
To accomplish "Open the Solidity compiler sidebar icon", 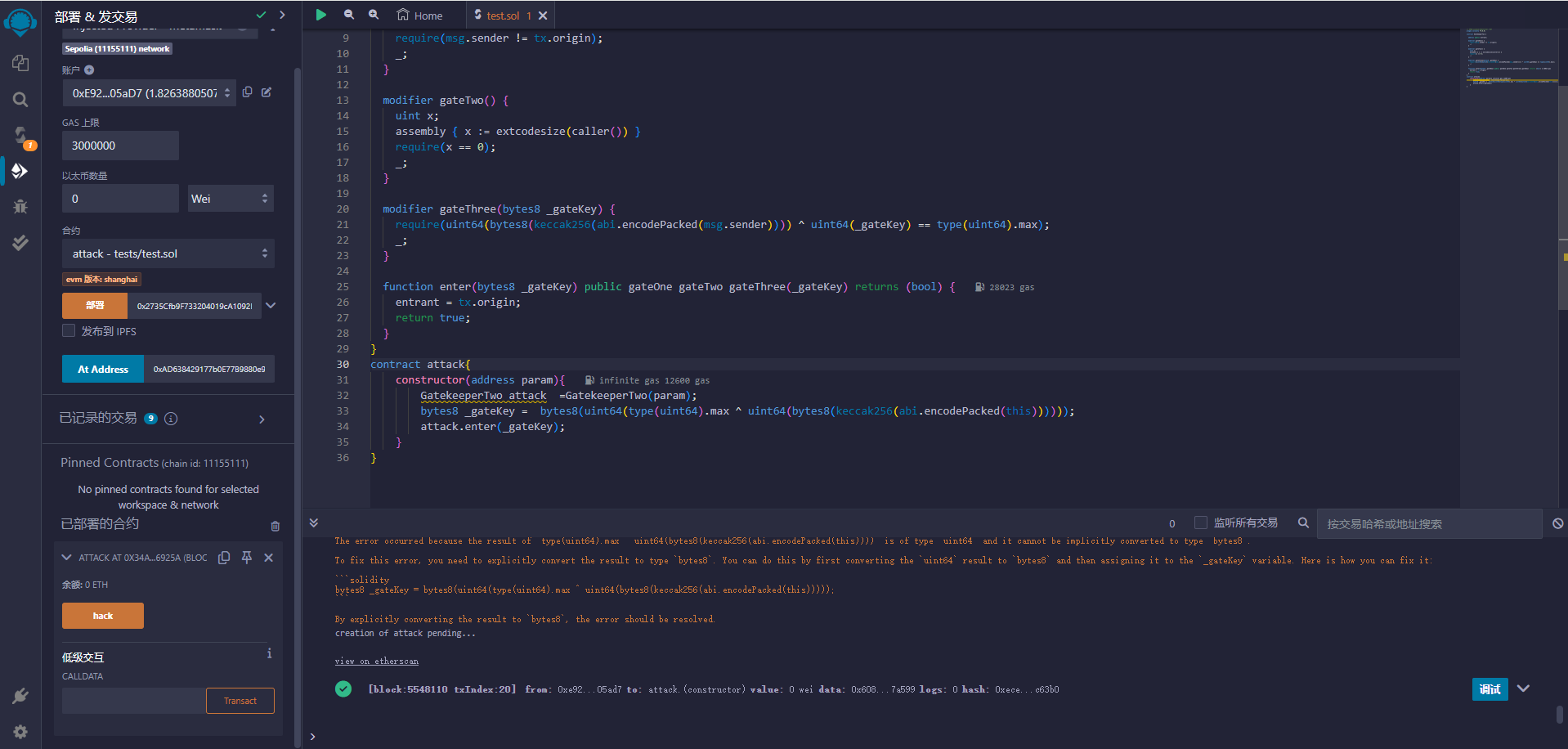I will tap(20, 135).
